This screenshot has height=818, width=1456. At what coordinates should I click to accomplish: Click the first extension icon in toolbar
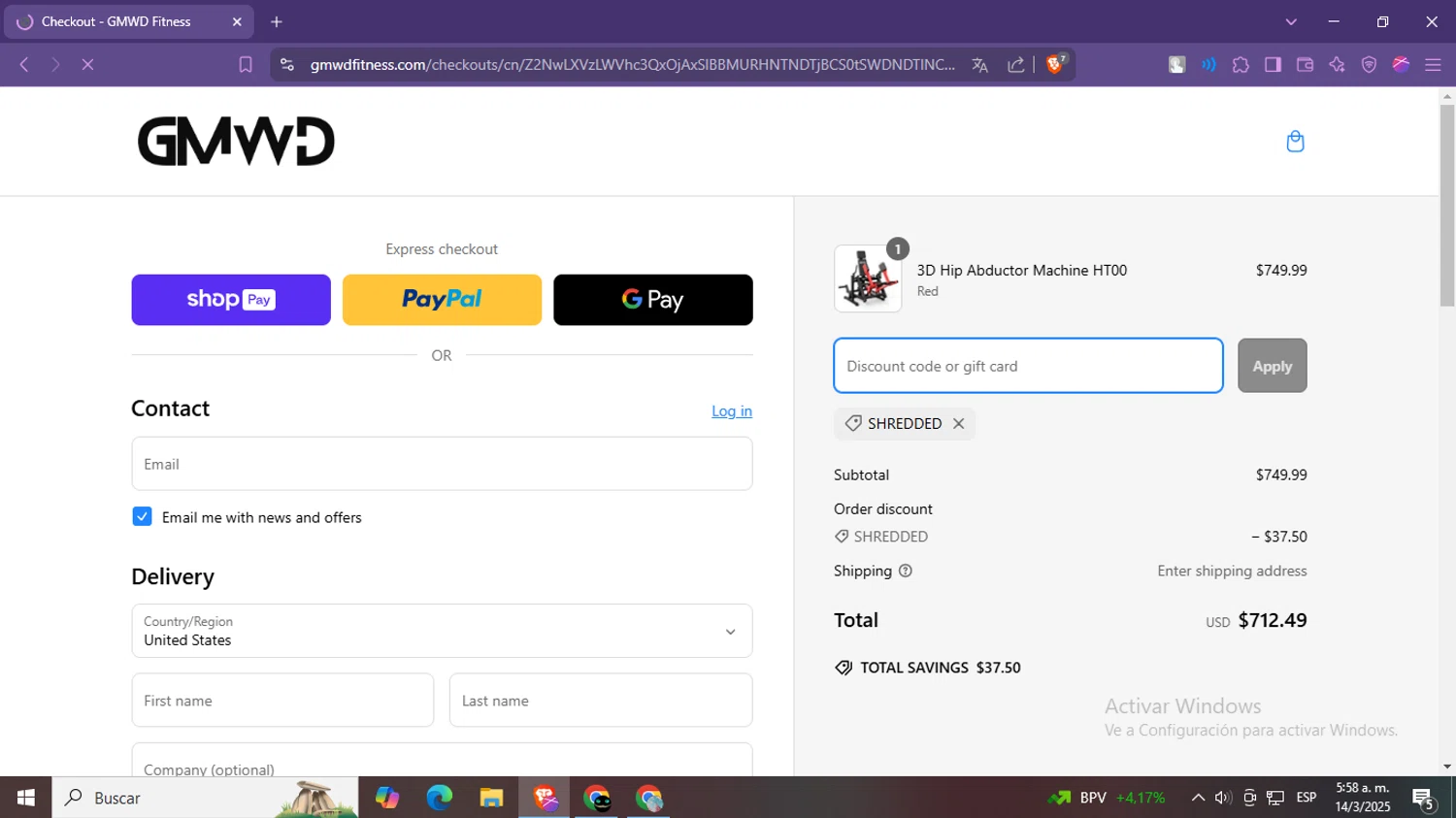pyautogui.click(x=1176, y=65)
